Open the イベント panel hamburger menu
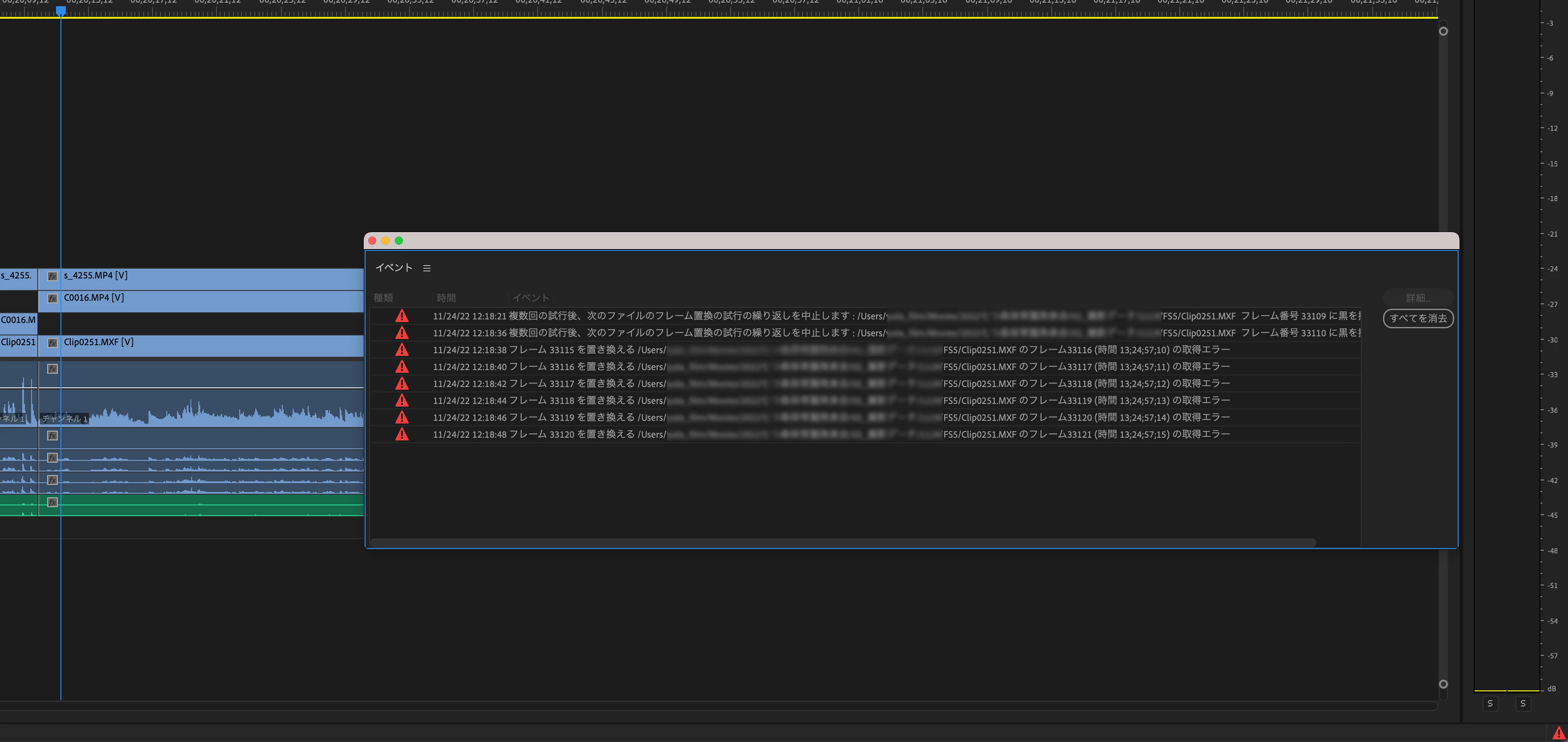Screen dimensions: 1568x742 (x=427, y=268)
